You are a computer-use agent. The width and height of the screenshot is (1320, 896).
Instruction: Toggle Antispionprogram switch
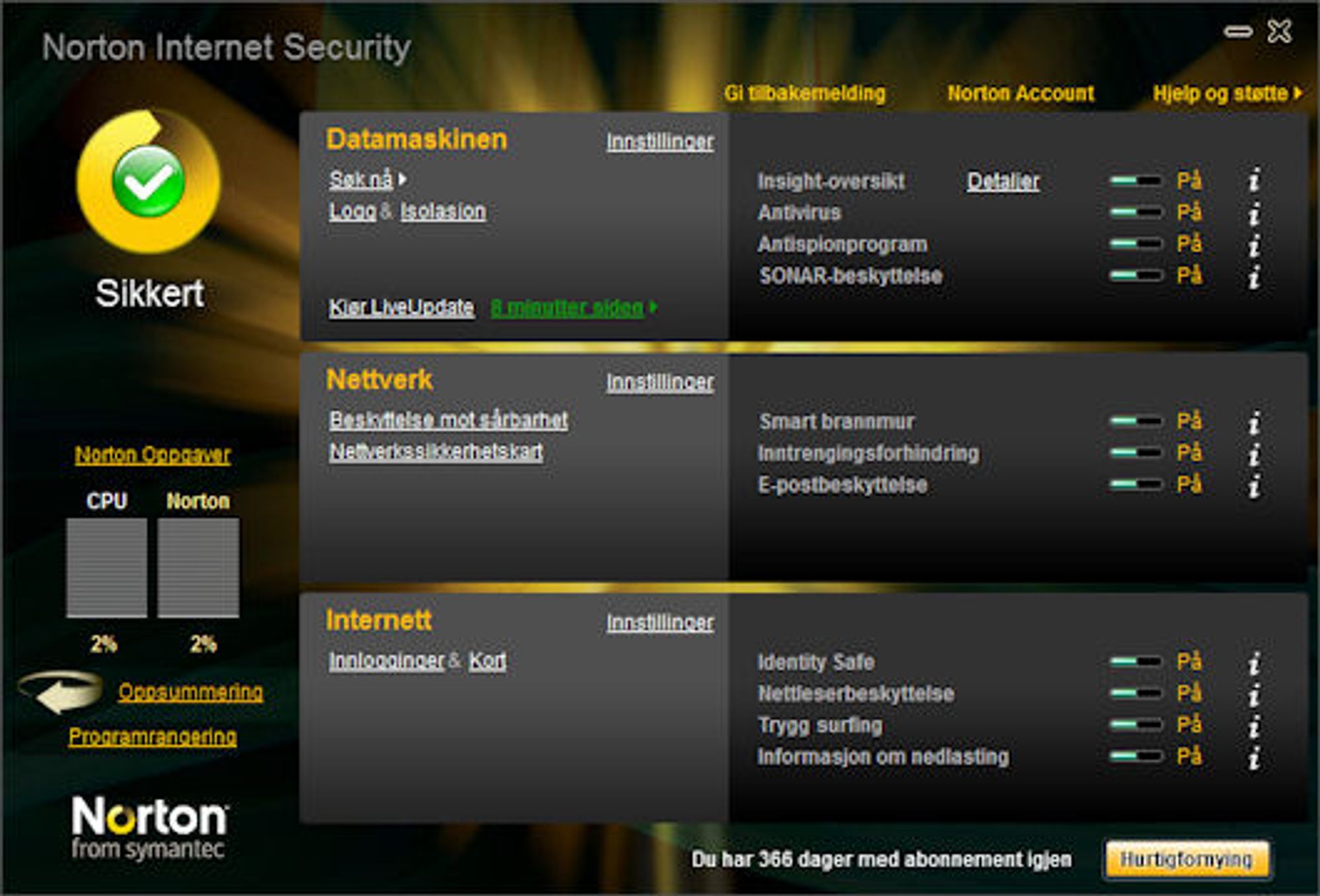1135,243
